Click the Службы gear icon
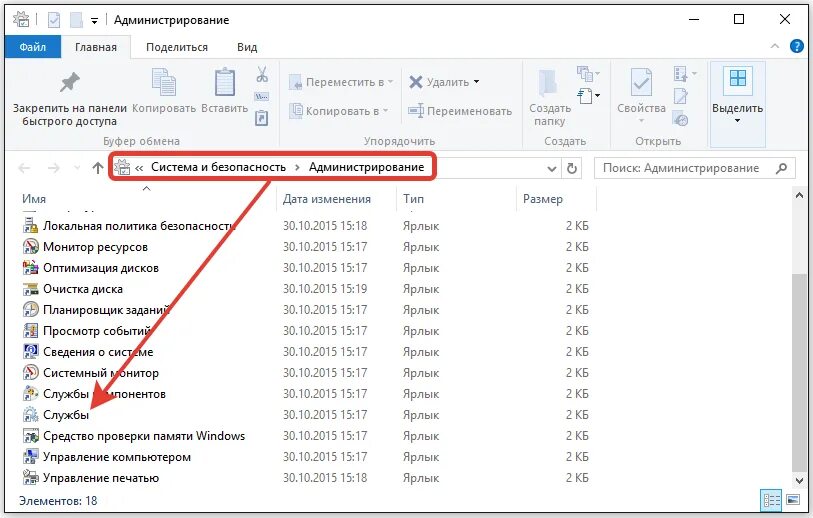813x518 pixels. click(31, 415)
